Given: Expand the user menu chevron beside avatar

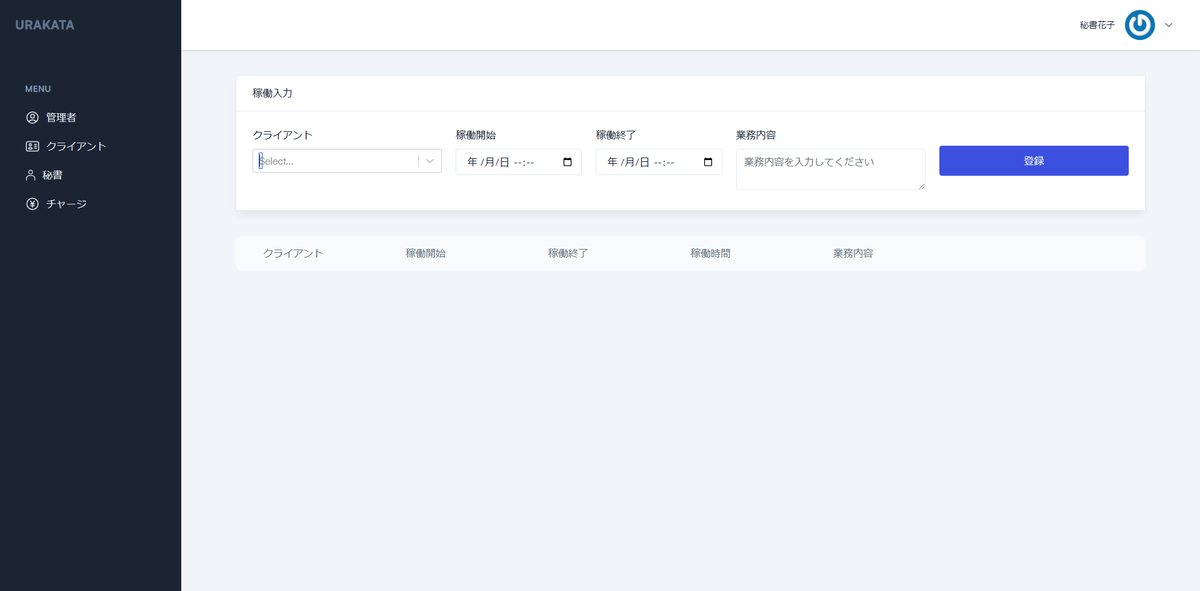Looking at the screenshot, I should pos(1168,25).
